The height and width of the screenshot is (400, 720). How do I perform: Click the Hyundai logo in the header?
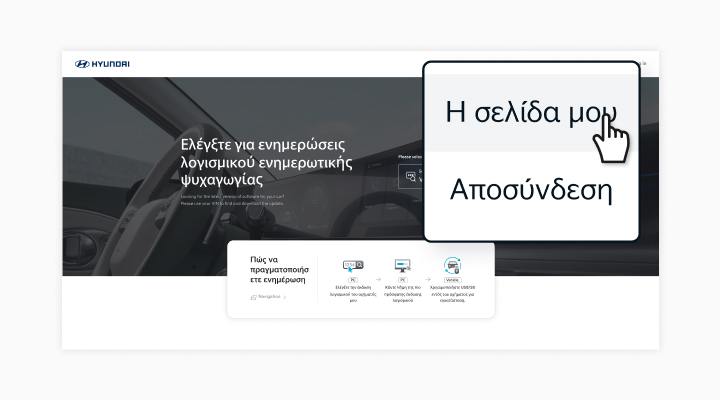[102, 64]
